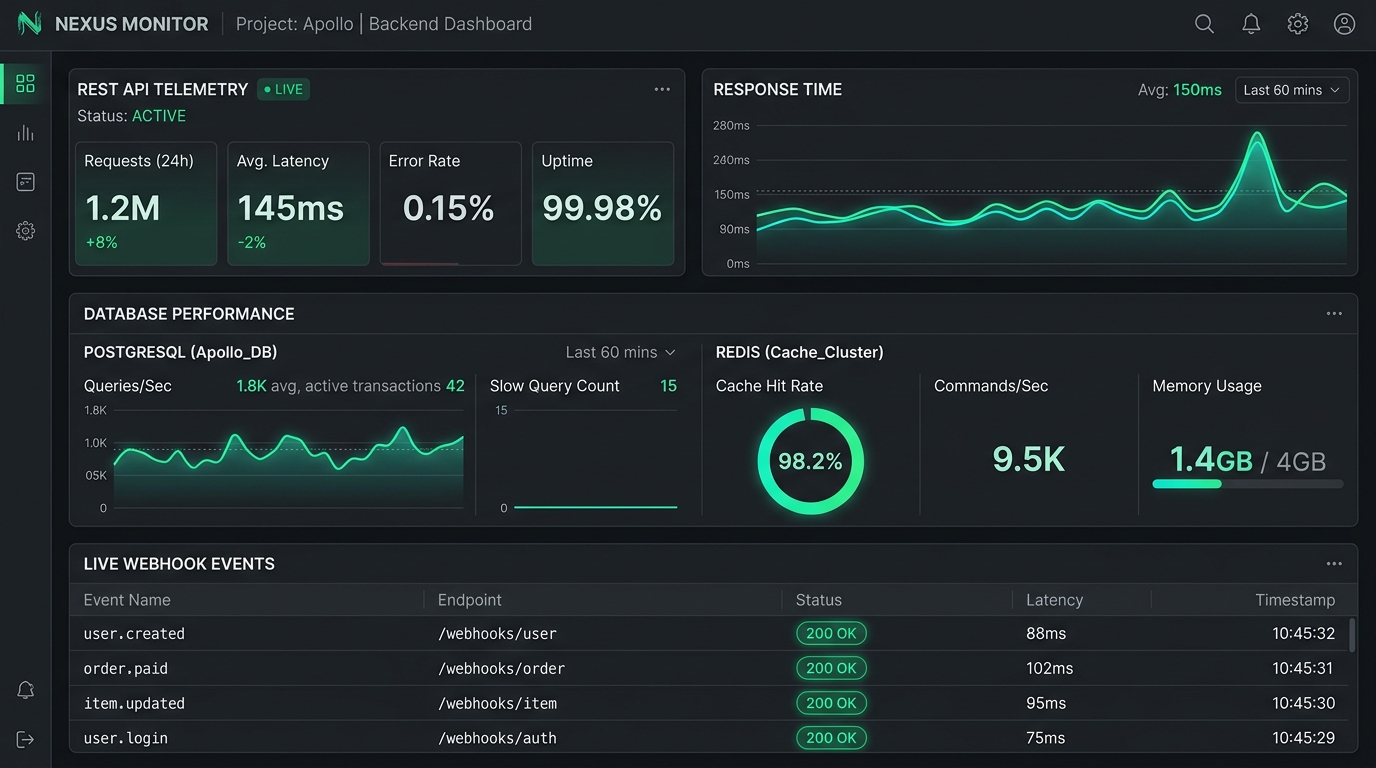Open Live Webhook Events more options menu
Image resolution: width=1376 pixels, height=768 pixels.
coord(1334,564)
